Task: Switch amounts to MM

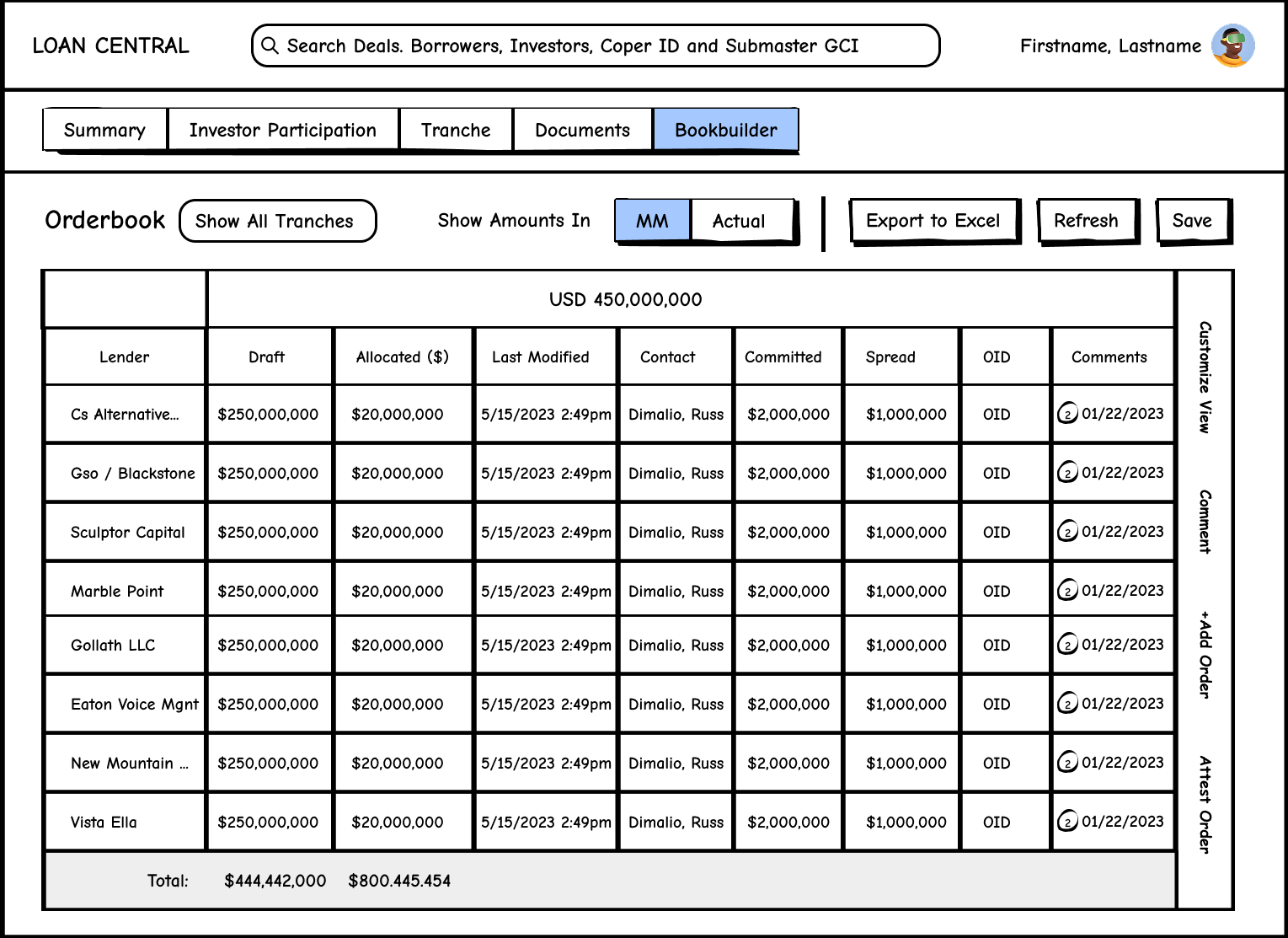Action: [653, 221]
